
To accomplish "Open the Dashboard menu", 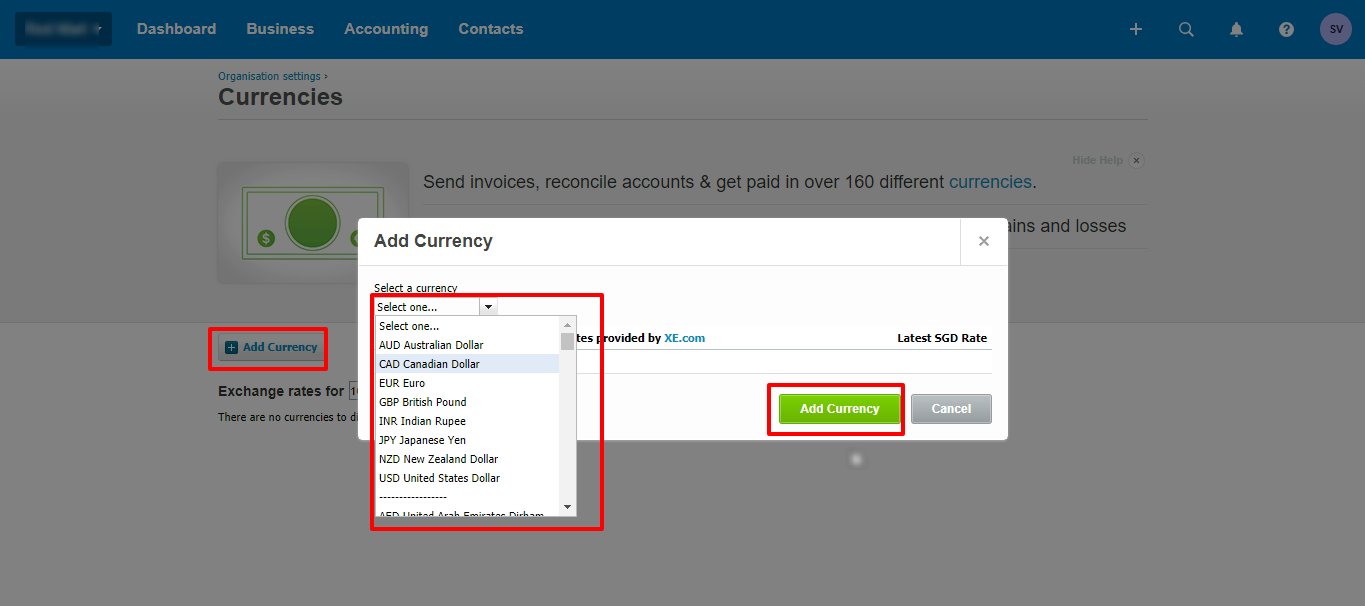I will (176, 29).
